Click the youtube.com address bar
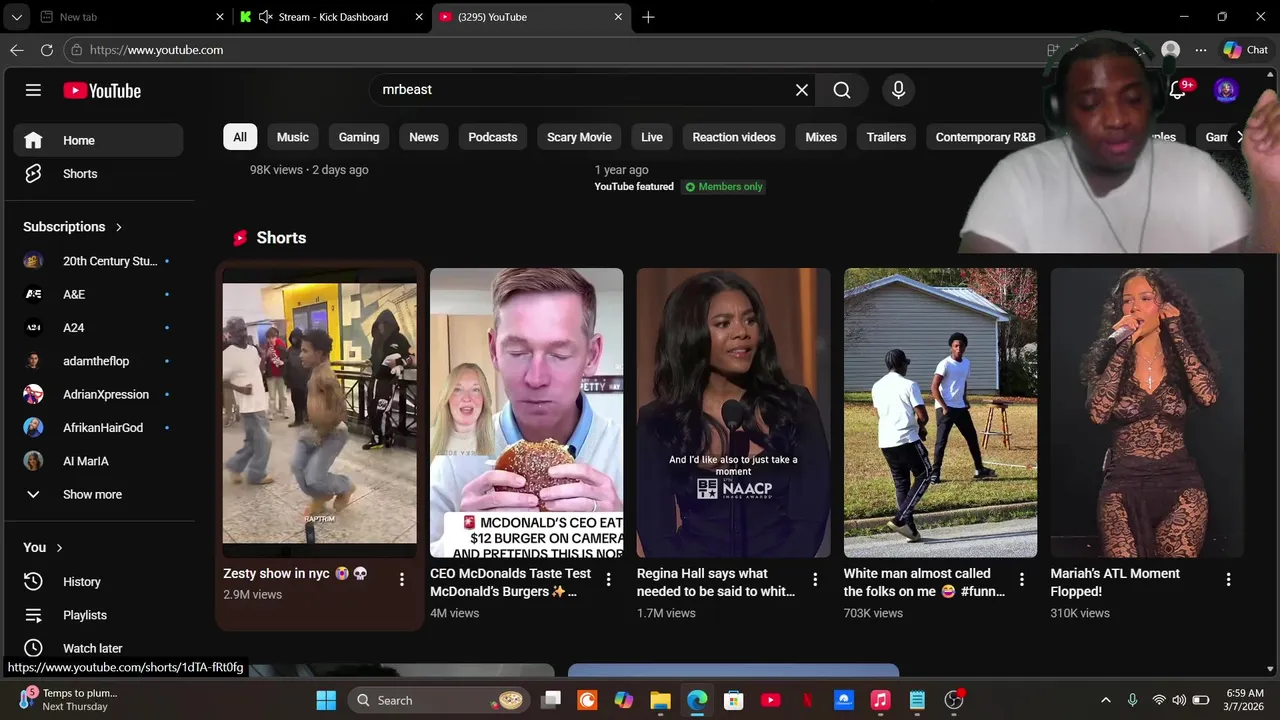Screen dimensions: 1280x720 pyautogui.click(x=550, y=50)
